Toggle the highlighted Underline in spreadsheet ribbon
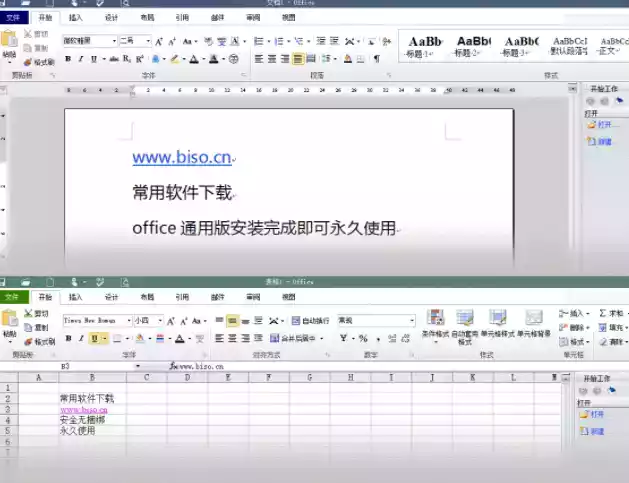Screen dimensions: 629x483 point(95,339)
